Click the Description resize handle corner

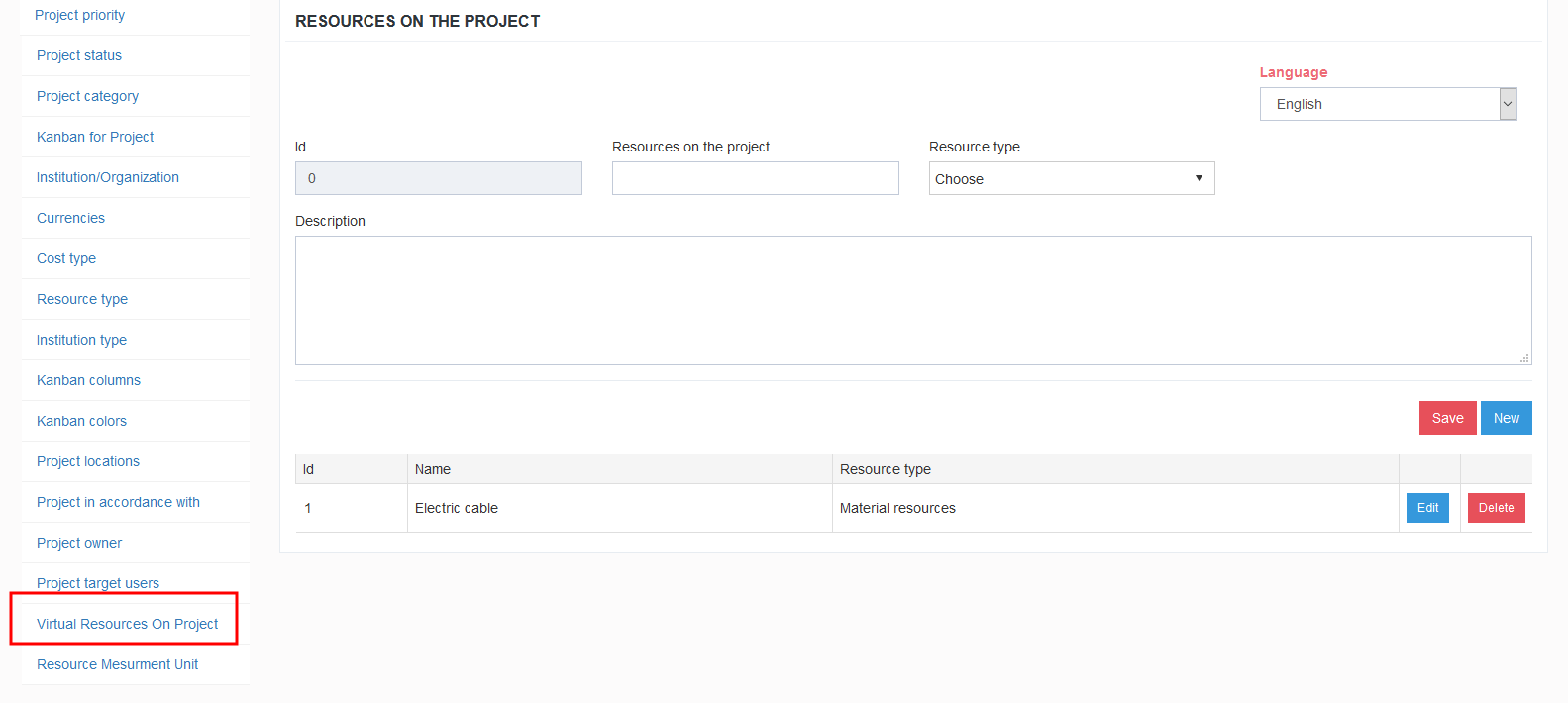(x=1524, y=358)
